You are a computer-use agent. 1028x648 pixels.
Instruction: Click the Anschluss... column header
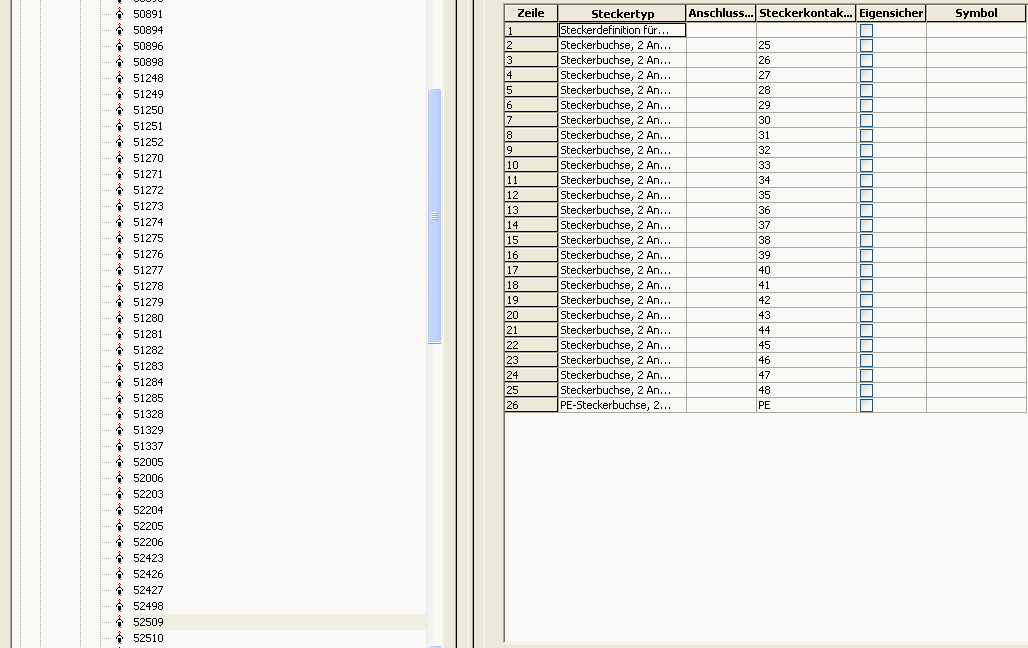pos(721,13)
